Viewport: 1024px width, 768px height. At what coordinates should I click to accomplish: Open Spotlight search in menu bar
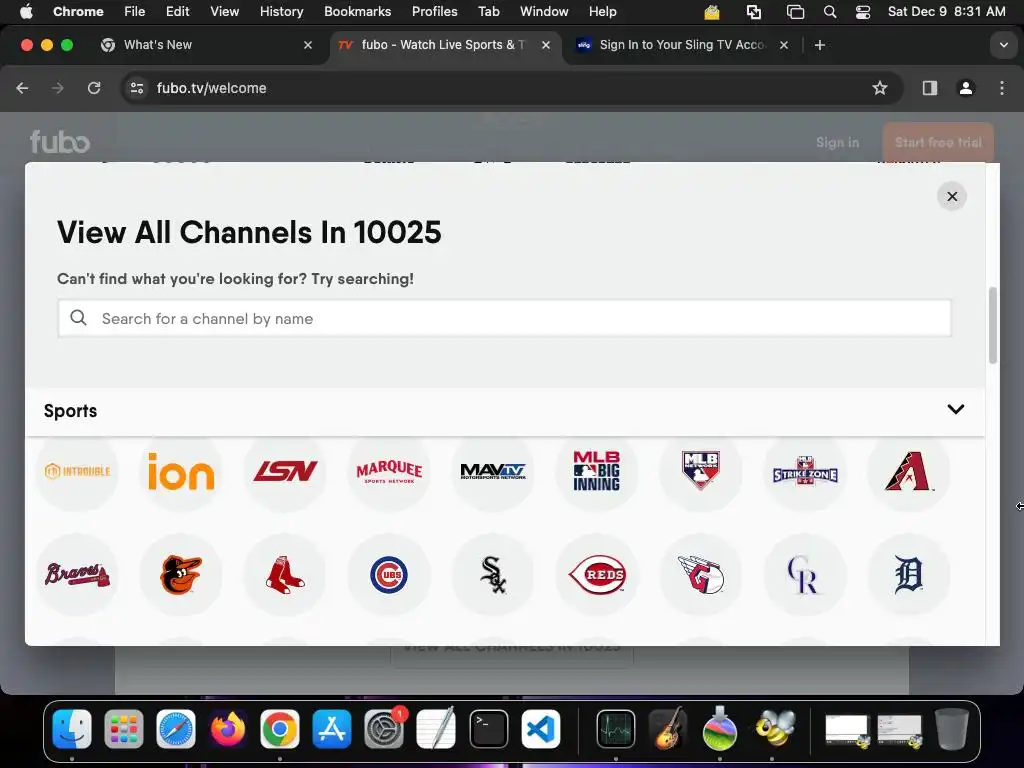(x=829, y=12)
